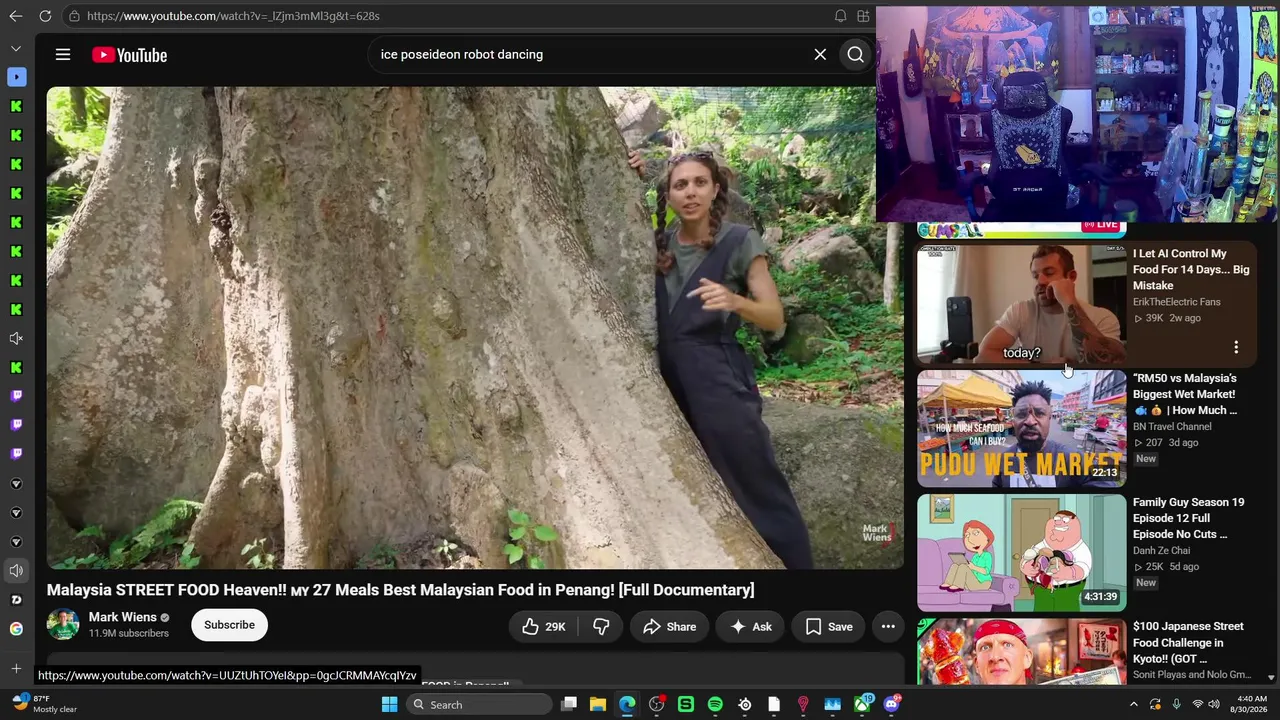Open the YouTube guide hamburger menu
Screen dimensions: 1280x720
(x=63, y=55)
